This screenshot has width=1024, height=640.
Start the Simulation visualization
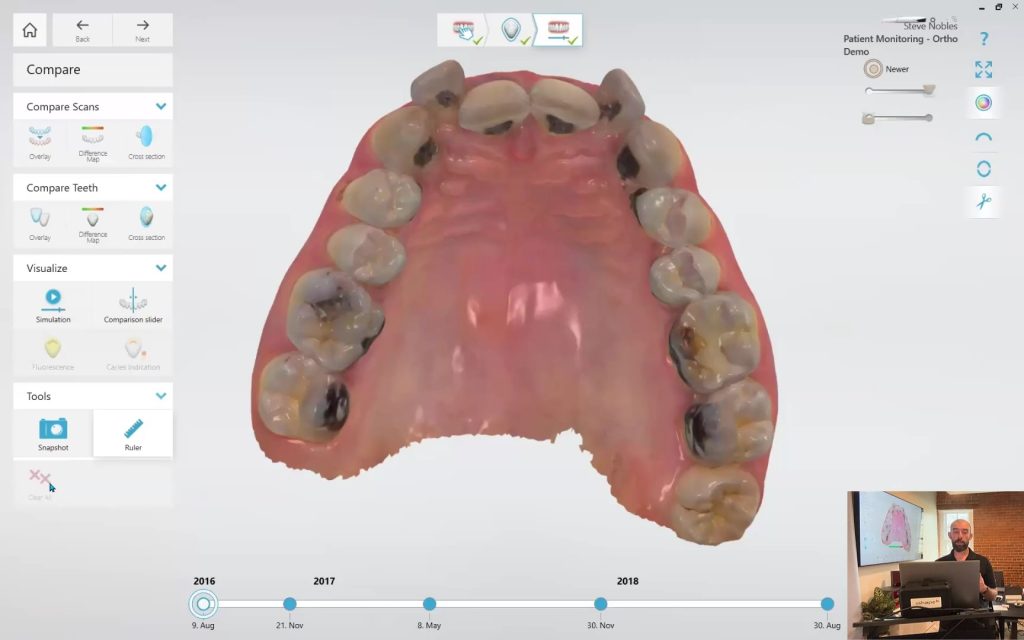pyautogui.click(x=51, y=303)
